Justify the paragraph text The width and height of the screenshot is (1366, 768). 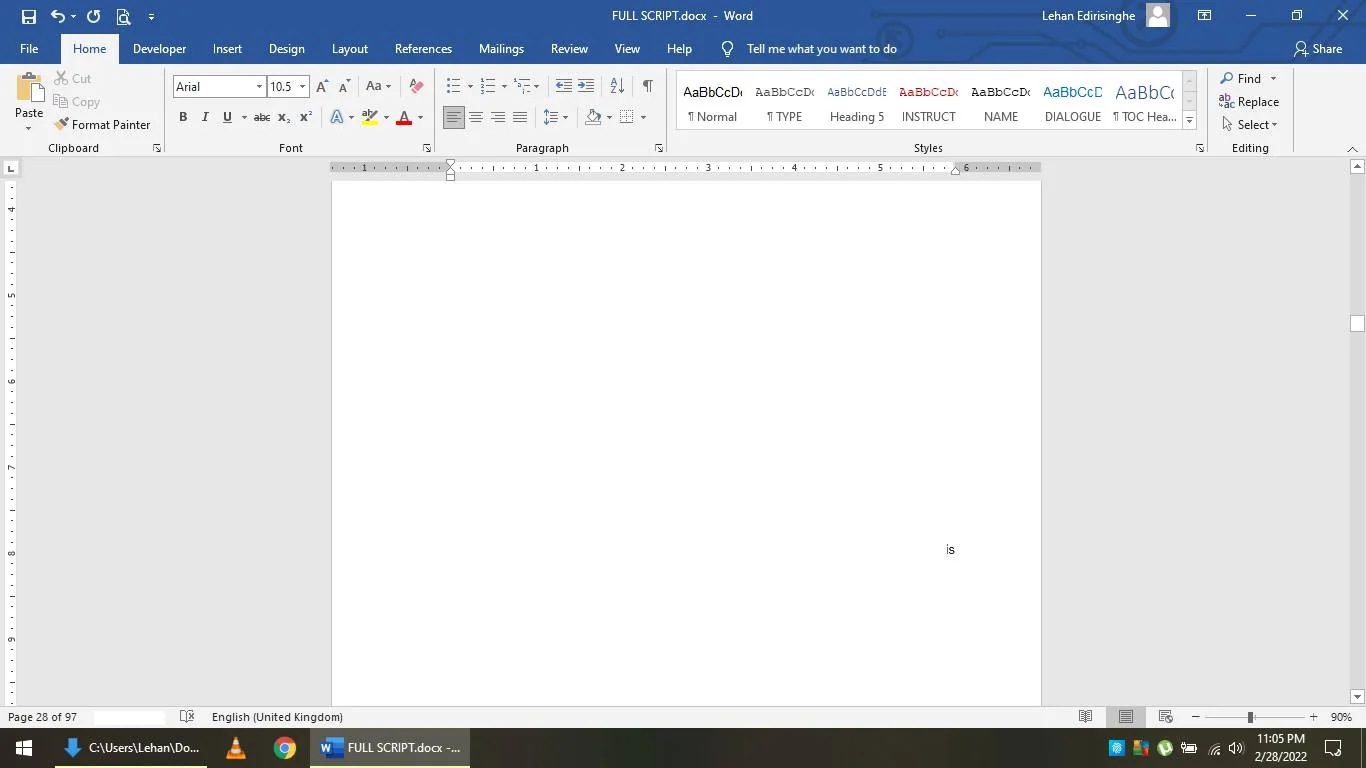click(x=520, y=117)
